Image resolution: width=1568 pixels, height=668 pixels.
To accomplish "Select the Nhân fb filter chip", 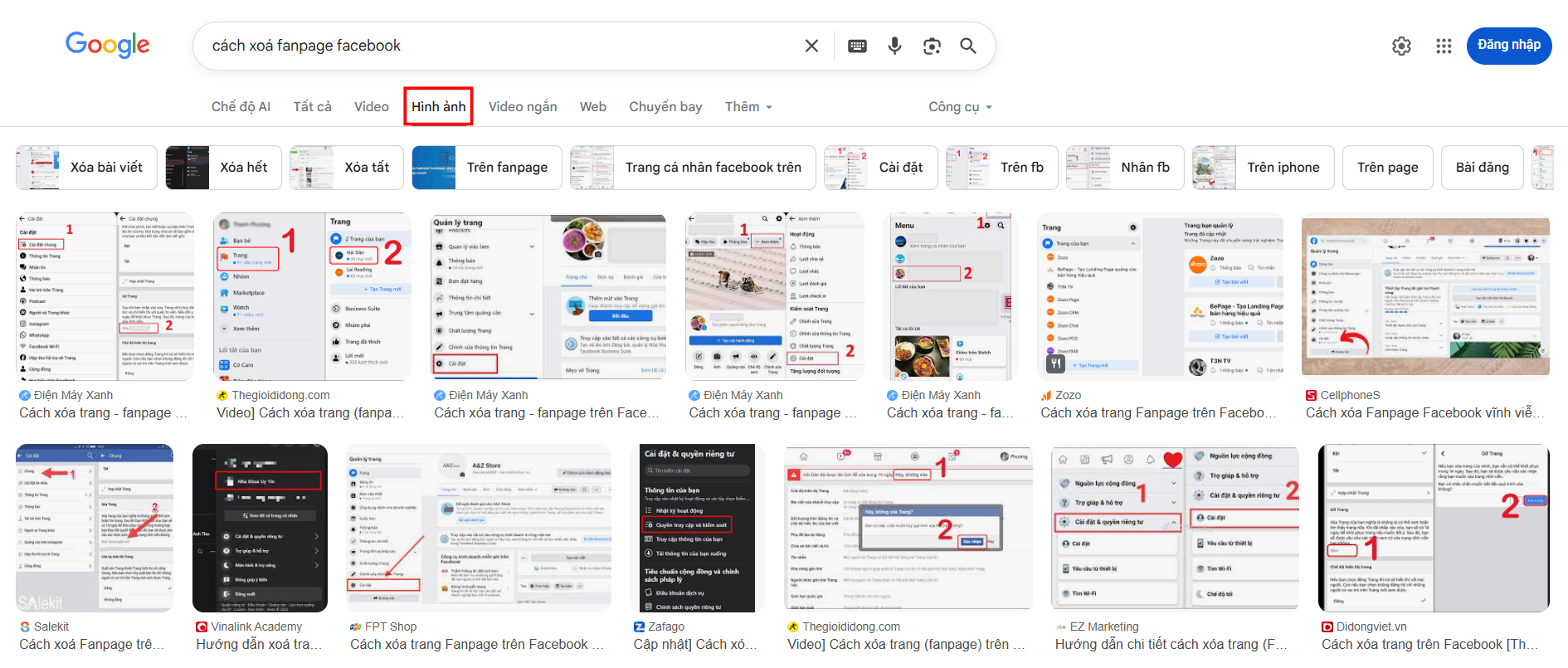I will tap(1125, 167).
